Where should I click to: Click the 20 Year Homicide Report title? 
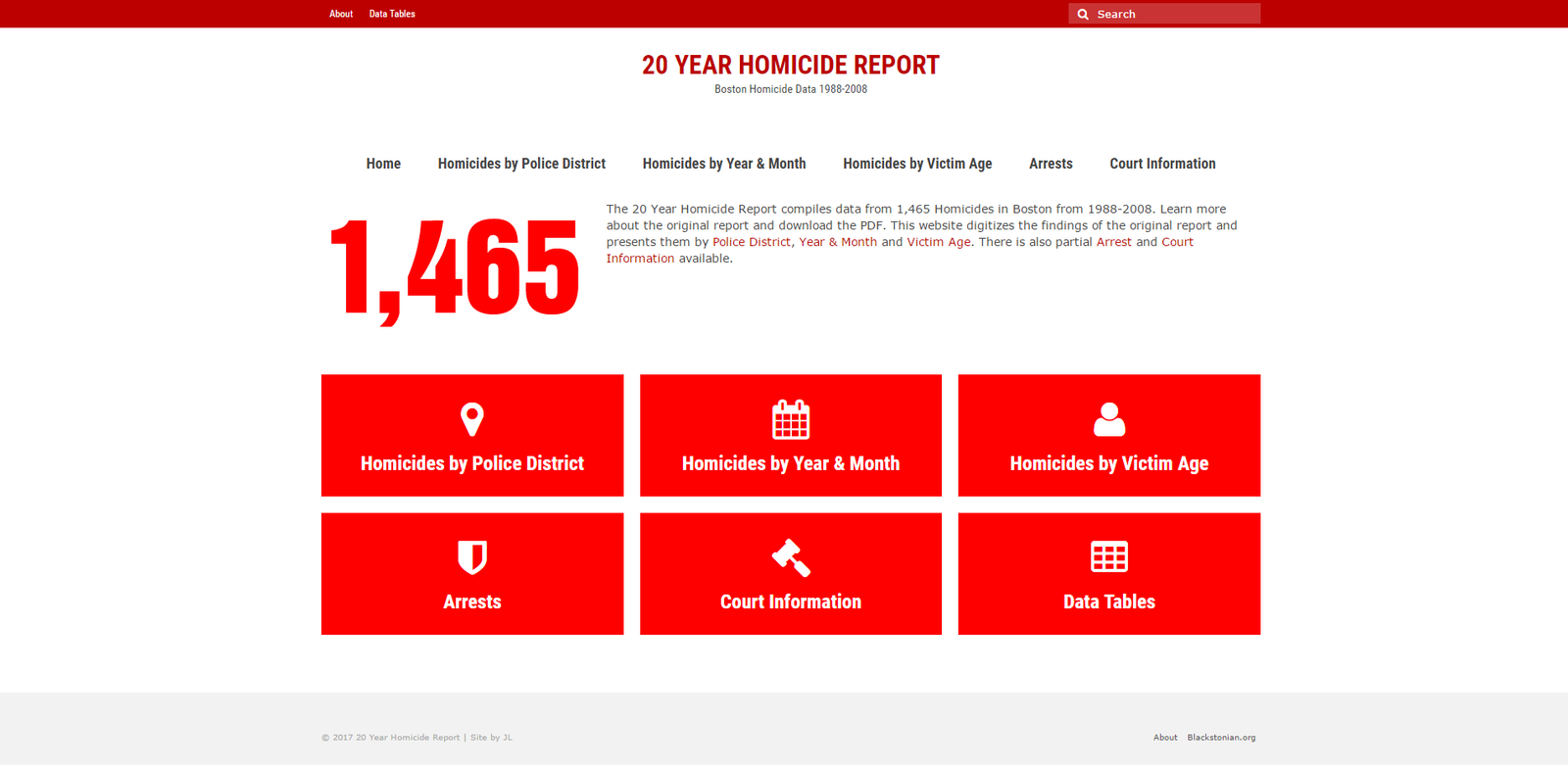[790, 65]
